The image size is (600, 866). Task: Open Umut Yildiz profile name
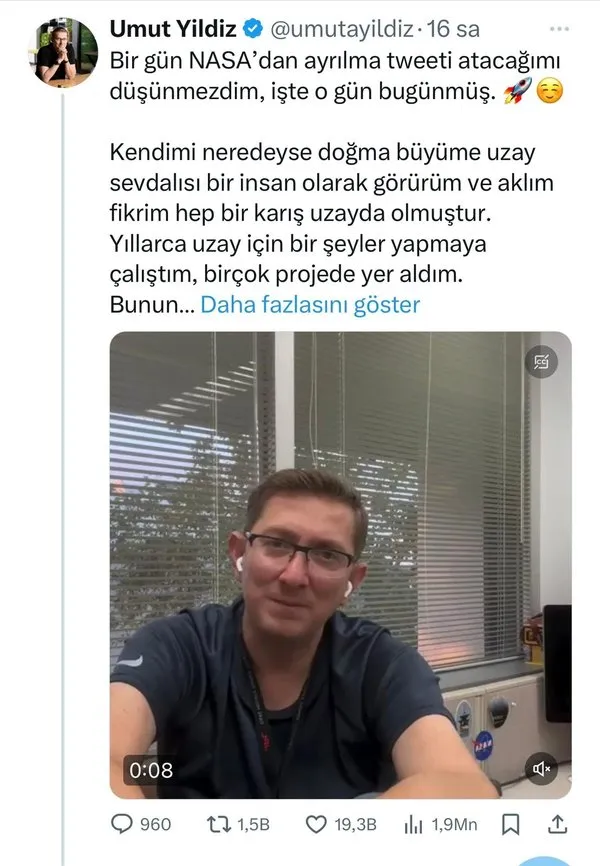click(173, 29)
